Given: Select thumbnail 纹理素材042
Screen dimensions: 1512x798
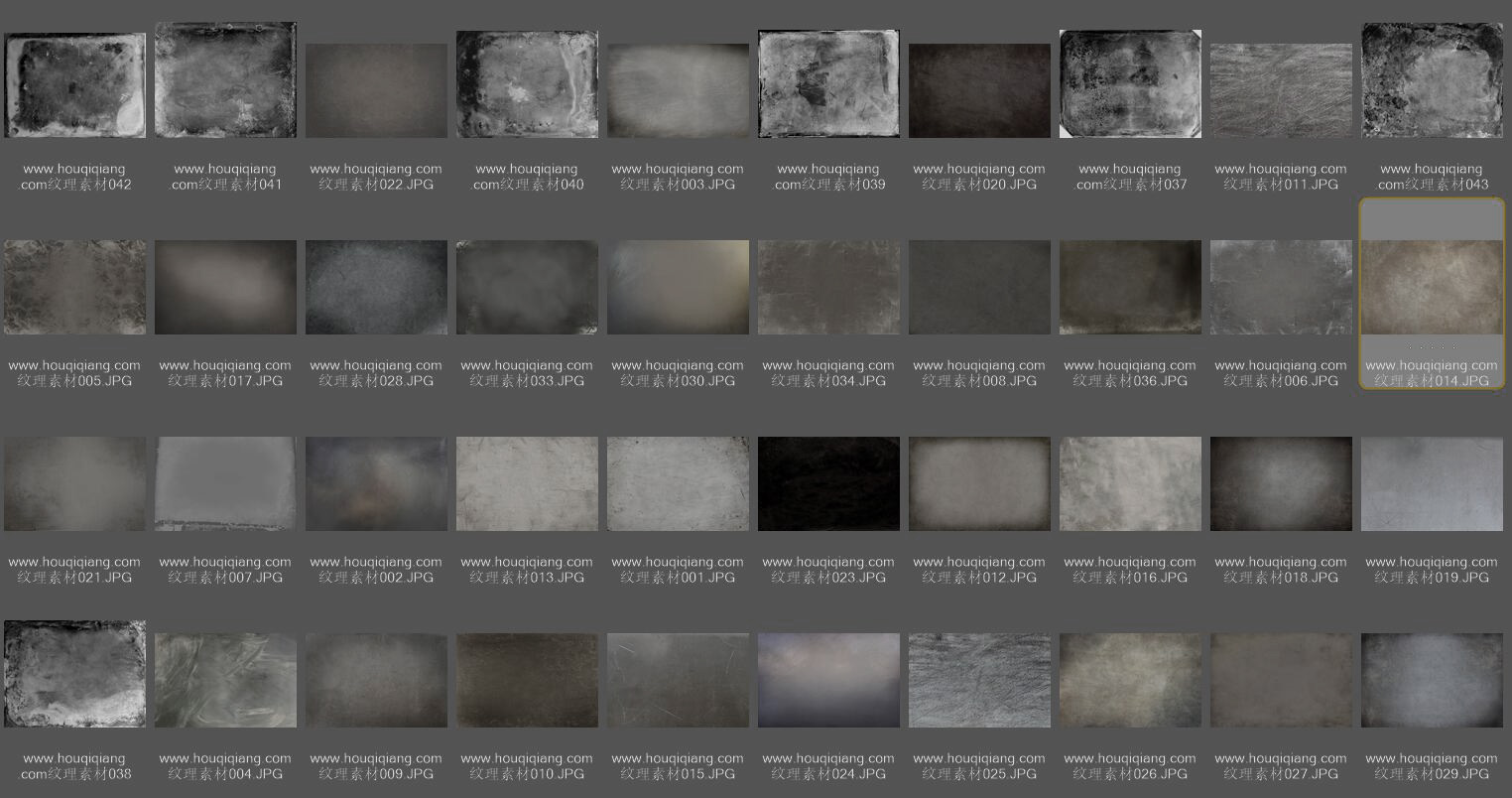Looking at the screenshot, I should pyautogui.click(x=74, y=85).
